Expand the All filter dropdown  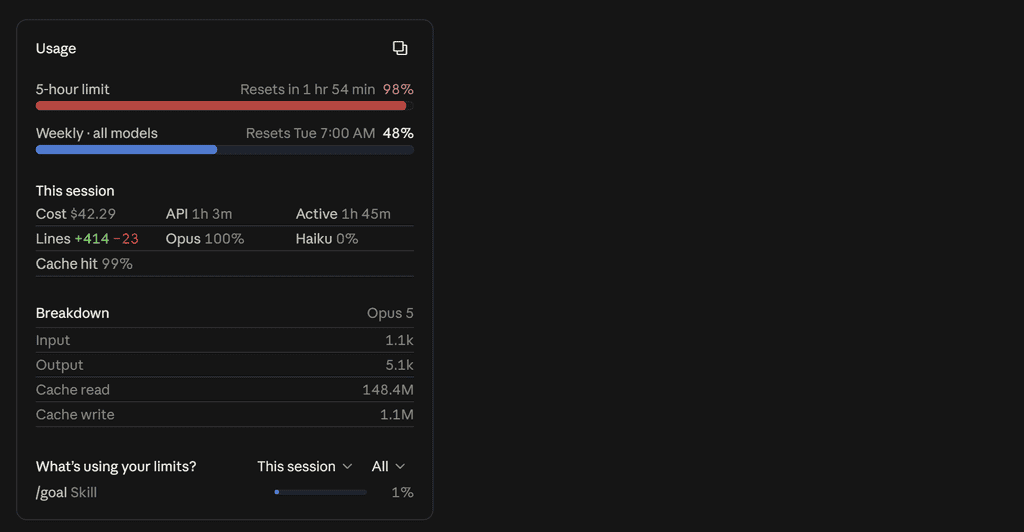click(x=389, y=466)
